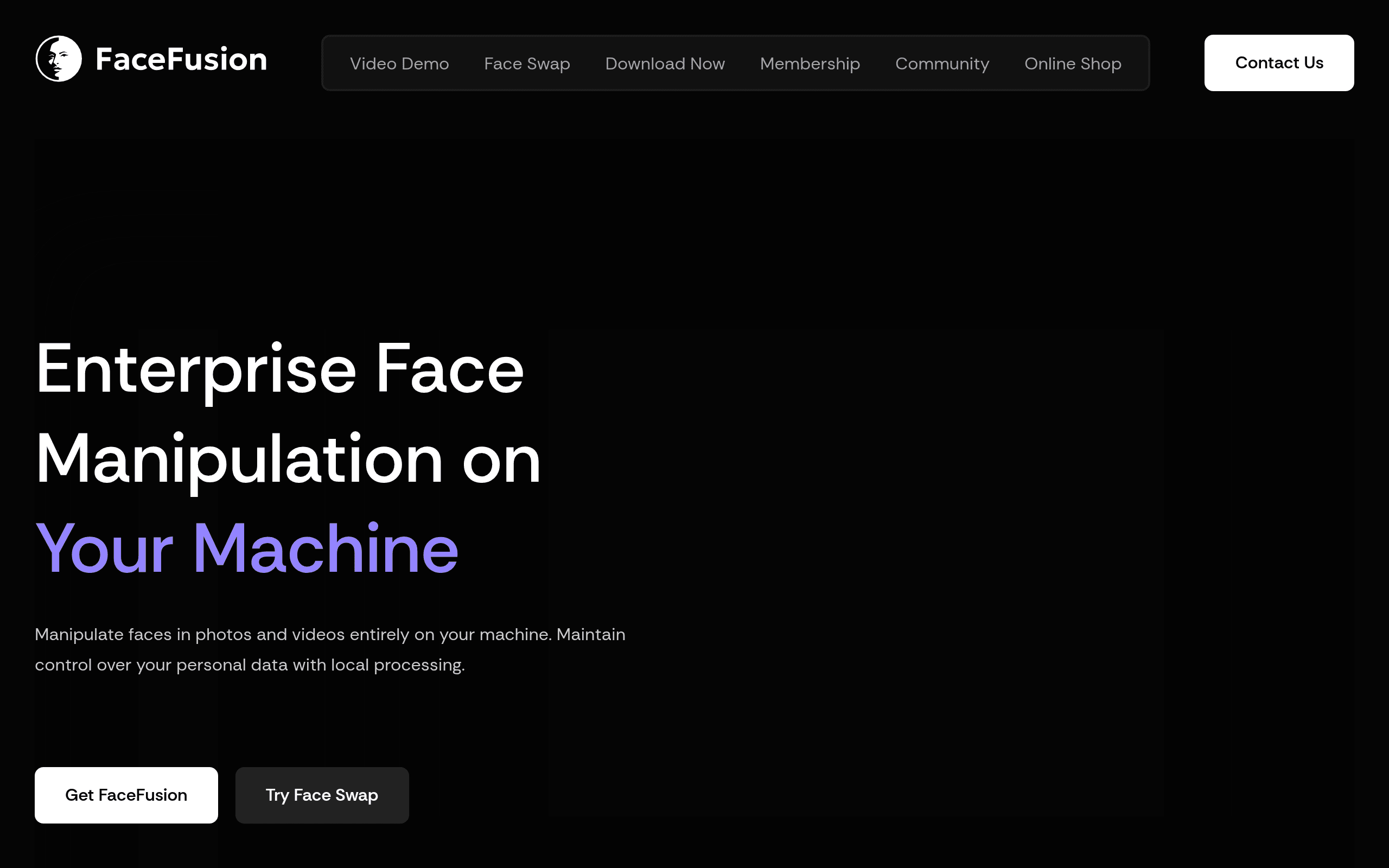Click the FaceFusion face logo icon
The height and width of the screenshot is (868, 1389).
pyautogui.click(x=59, y=59)
